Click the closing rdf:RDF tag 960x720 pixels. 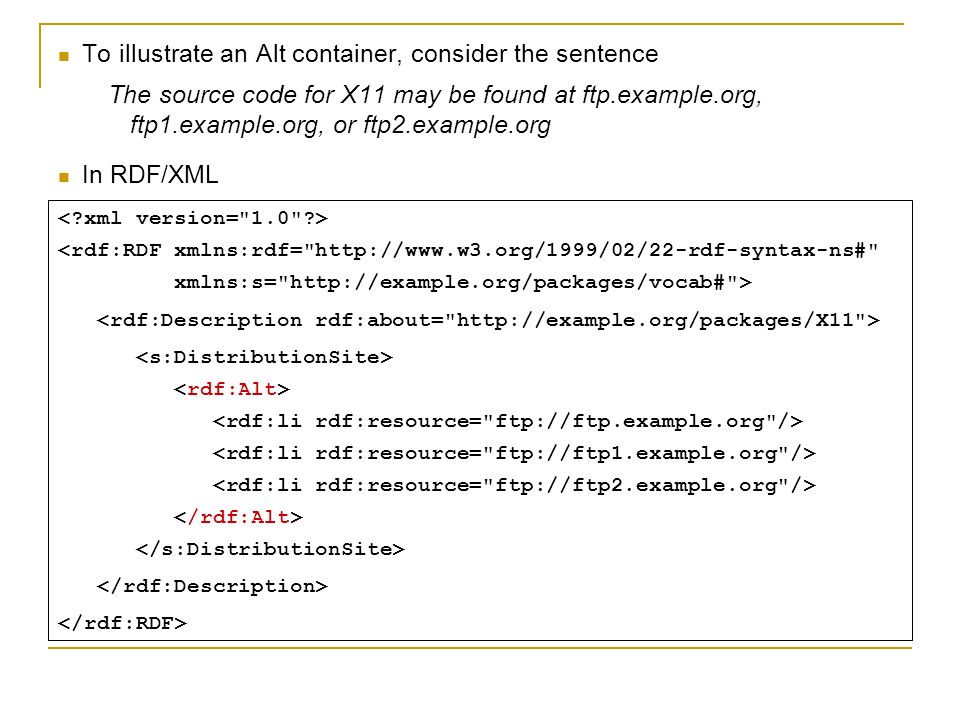pos(122,623)
